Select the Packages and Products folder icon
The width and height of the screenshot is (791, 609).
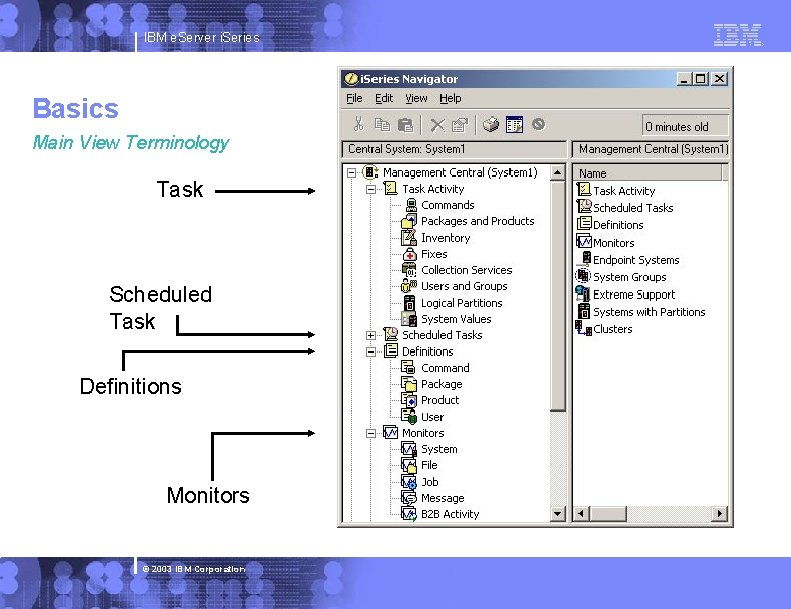tap(409, 221)
